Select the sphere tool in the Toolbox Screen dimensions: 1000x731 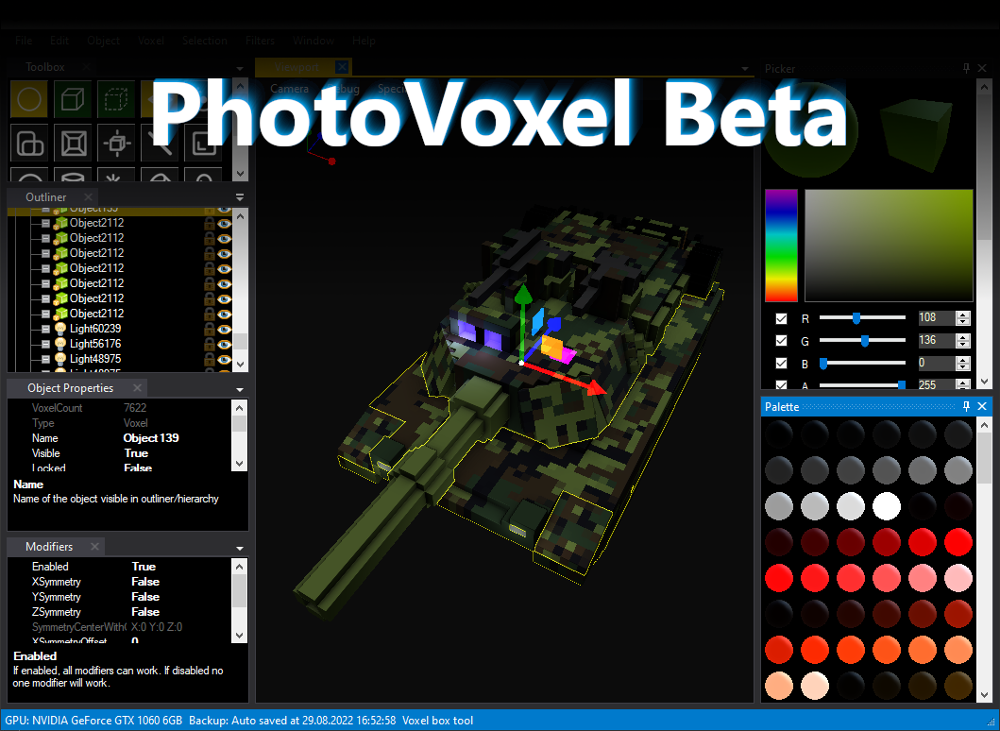pos(28,99)
